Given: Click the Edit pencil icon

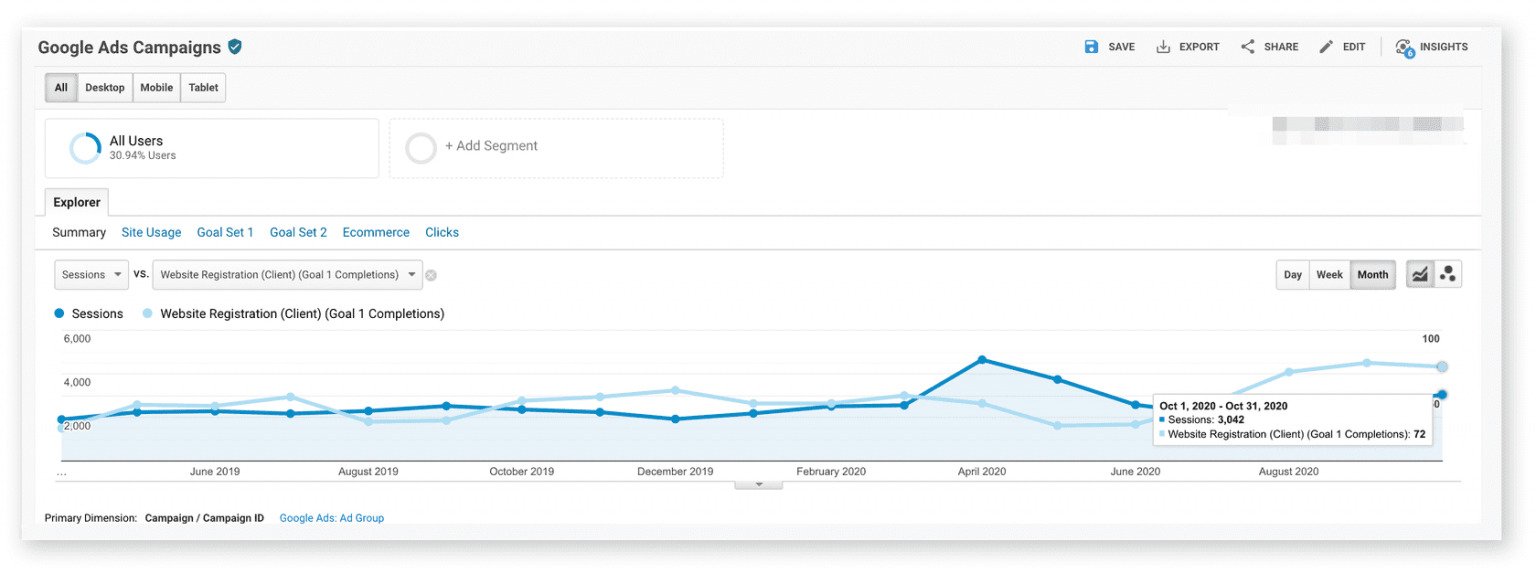Looking at the screenshot, I should tap(1326, 47).
